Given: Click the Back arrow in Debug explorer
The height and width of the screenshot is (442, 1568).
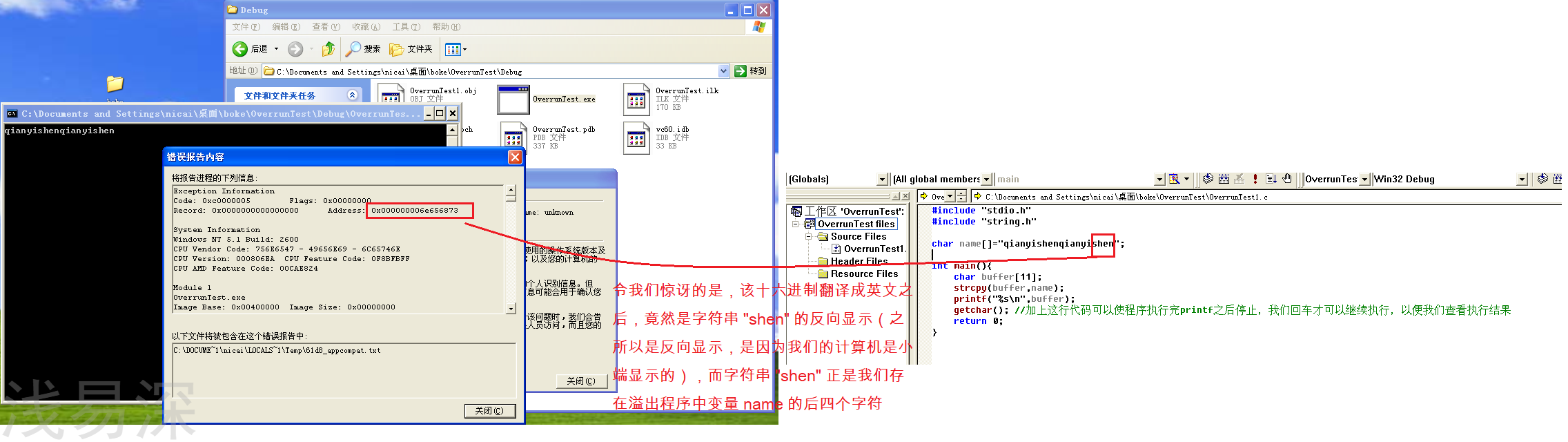Looking at the screenshot, I should click(239, 49).
